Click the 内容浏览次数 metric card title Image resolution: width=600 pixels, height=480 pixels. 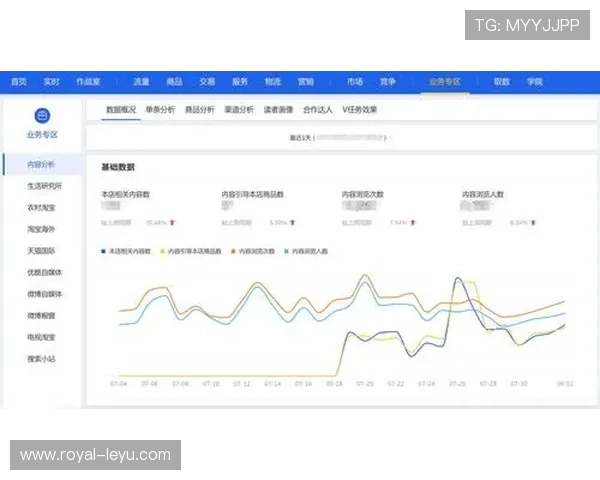(363, 194)
